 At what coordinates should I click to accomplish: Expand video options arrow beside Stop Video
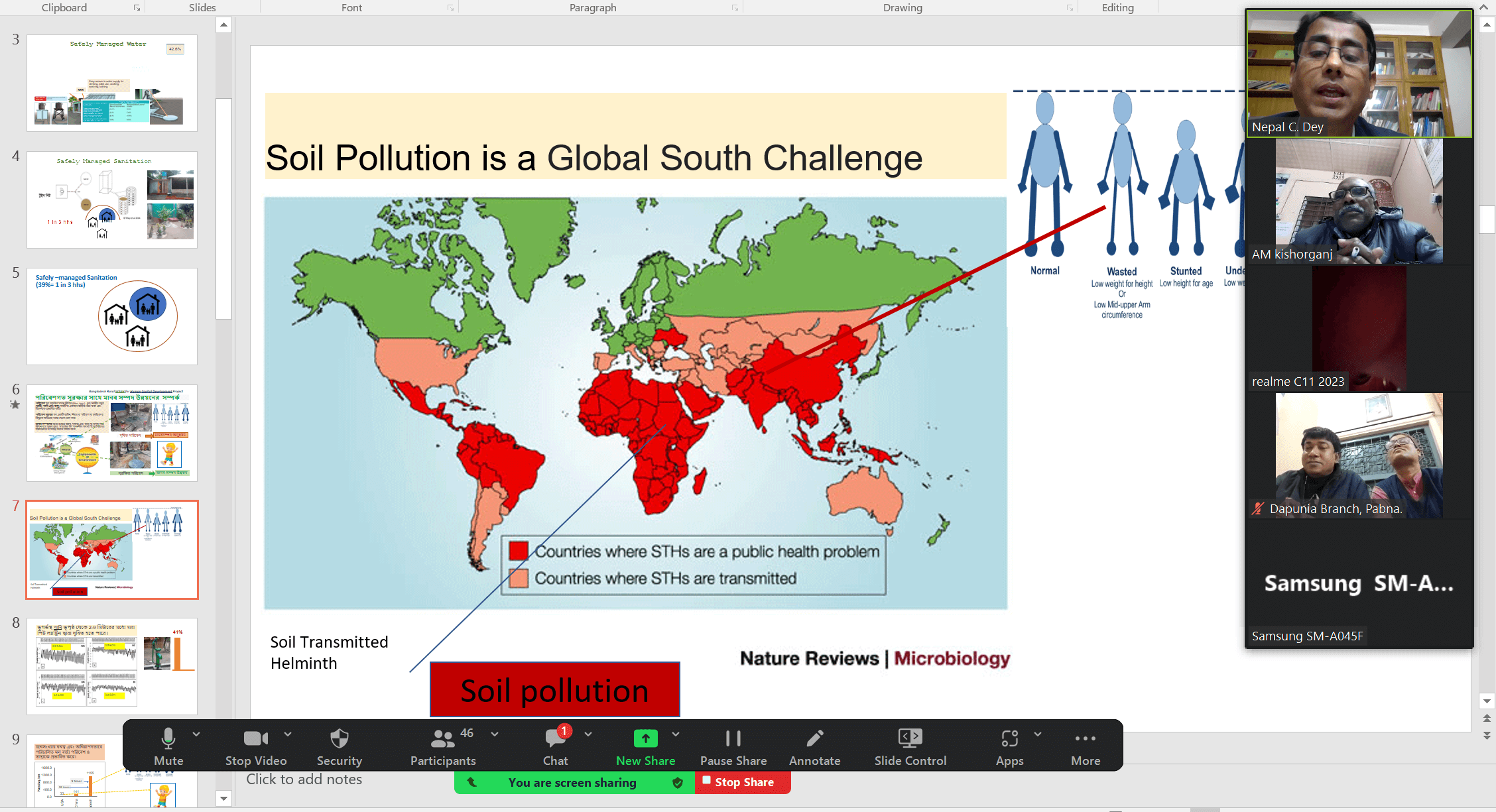click(x=288, y=734)
